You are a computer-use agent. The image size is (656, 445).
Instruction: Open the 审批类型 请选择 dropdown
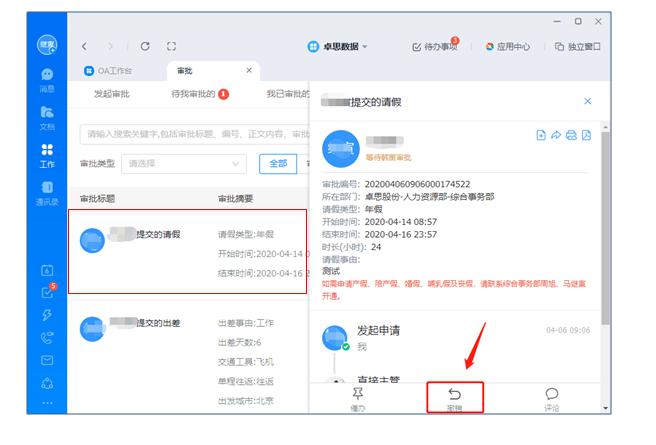[x=184, y=164]
